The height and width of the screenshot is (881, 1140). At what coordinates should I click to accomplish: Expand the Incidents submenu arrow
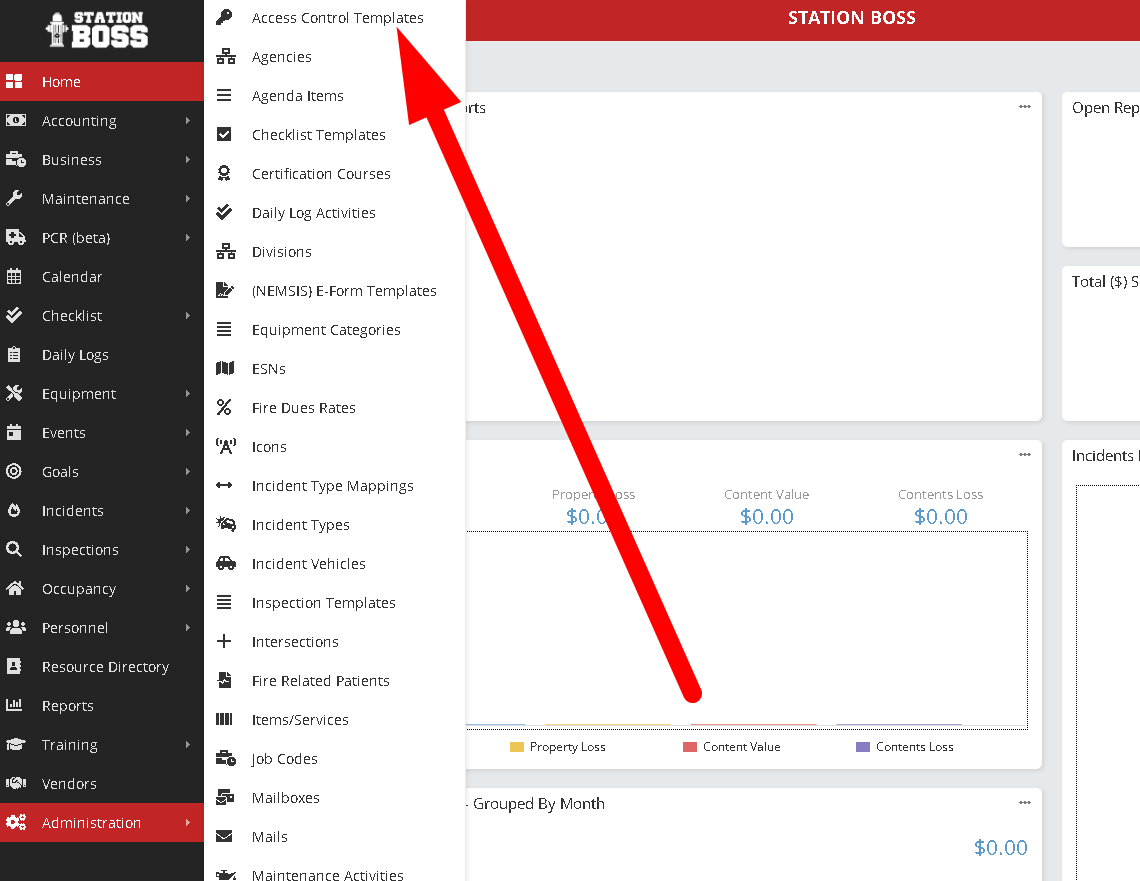[188, 511]
